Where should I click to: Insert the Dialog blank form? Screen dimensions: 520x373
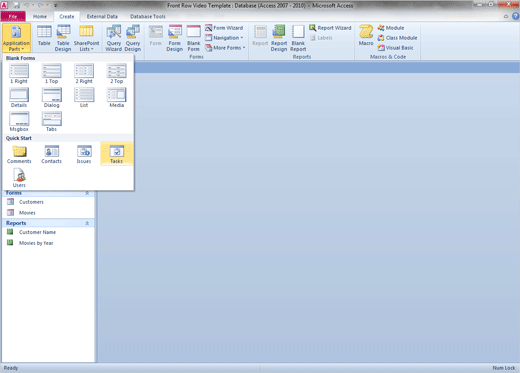coord(52,98)
